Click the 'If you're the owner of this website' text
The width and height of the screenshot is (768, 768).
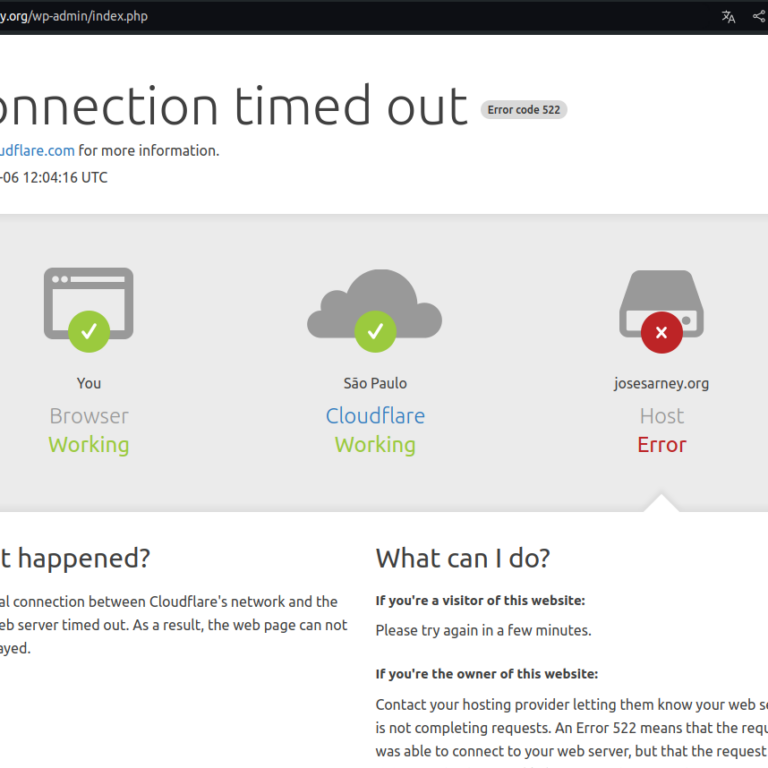[x=487, y=674]
